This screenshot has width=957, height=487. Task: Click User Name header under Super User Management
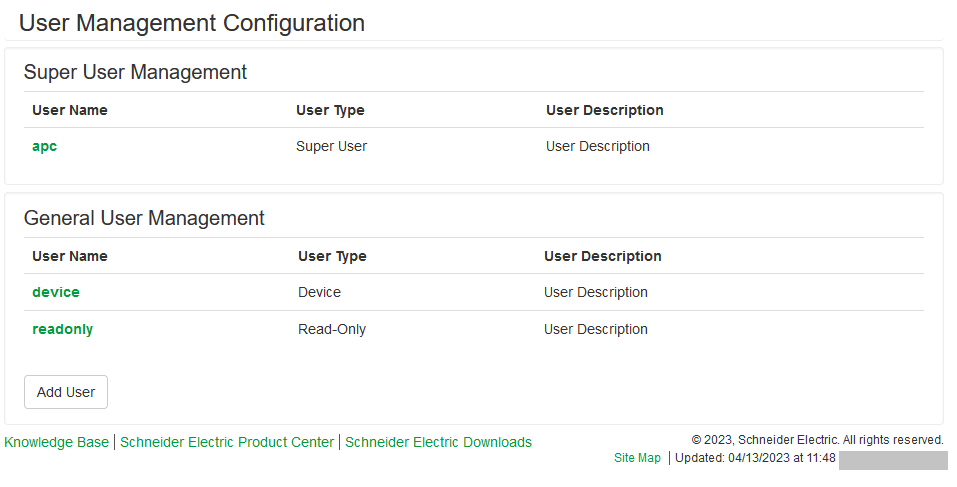70,110
